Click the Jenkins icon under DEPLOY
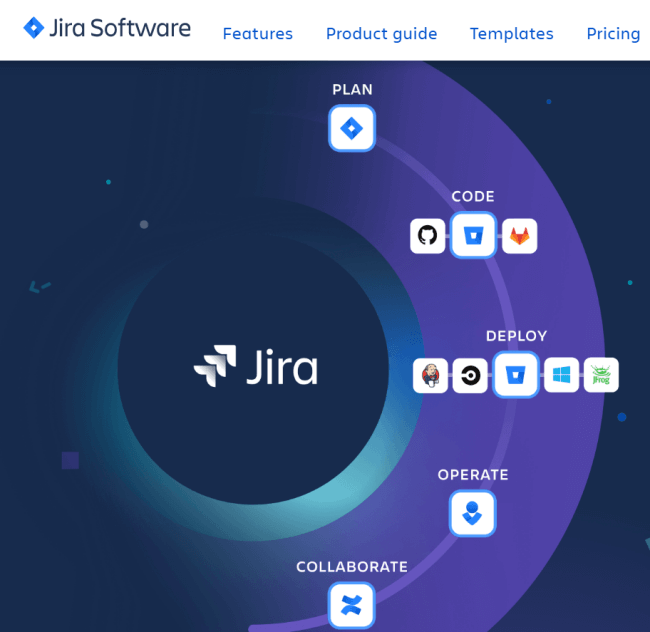Screen dimensions: 650x632 (x=430, y=375)
